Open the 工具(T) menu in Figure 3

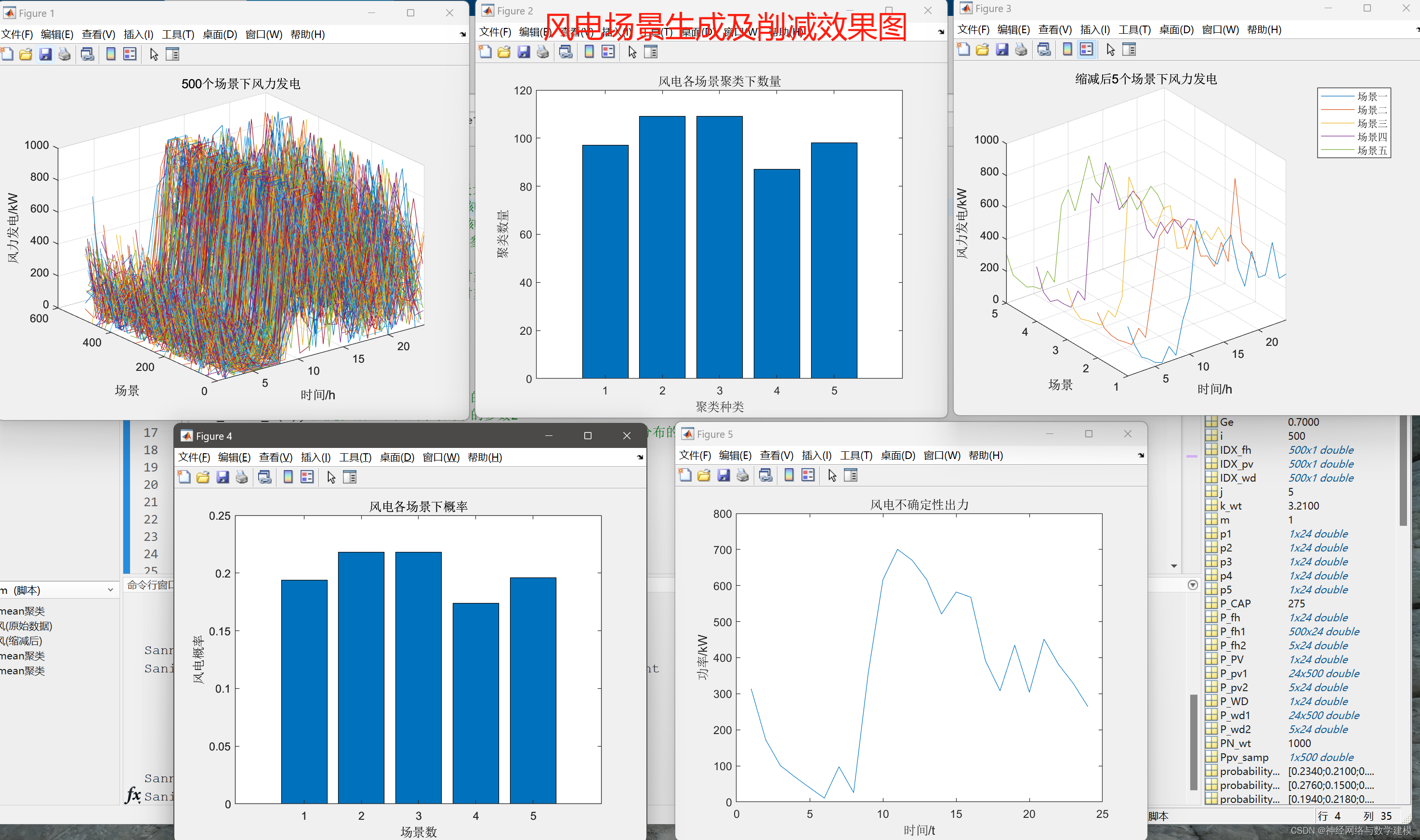pyautogui.click(x=1134, y=29)
